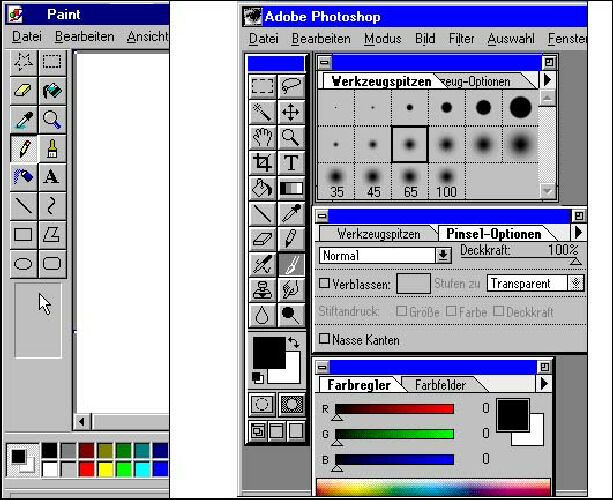The width and height of the screenshot is (613, 500).
Task: Select Photoshop's Dodge tool
Action: coord(291,315)
